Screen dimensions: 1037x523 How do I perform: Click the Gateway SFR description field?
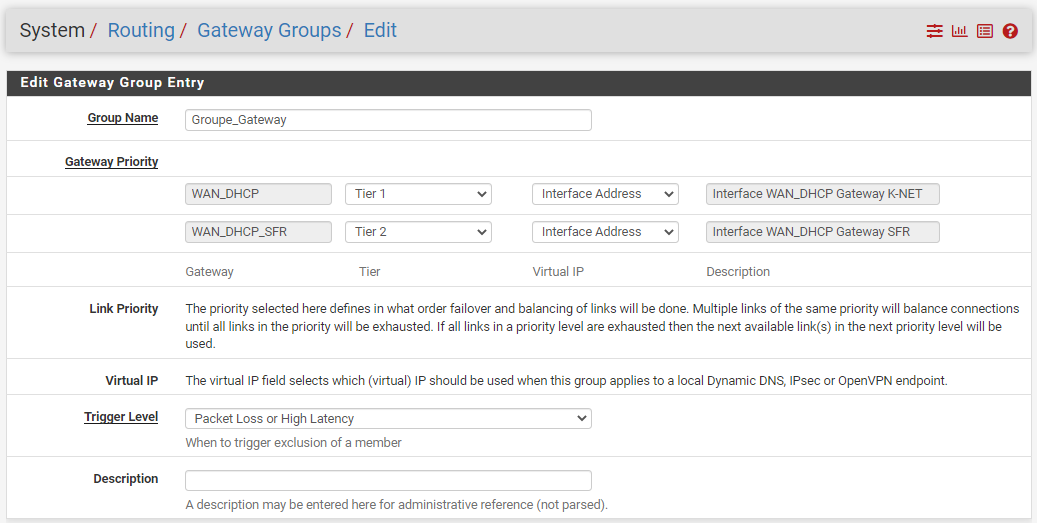(822, 232)
